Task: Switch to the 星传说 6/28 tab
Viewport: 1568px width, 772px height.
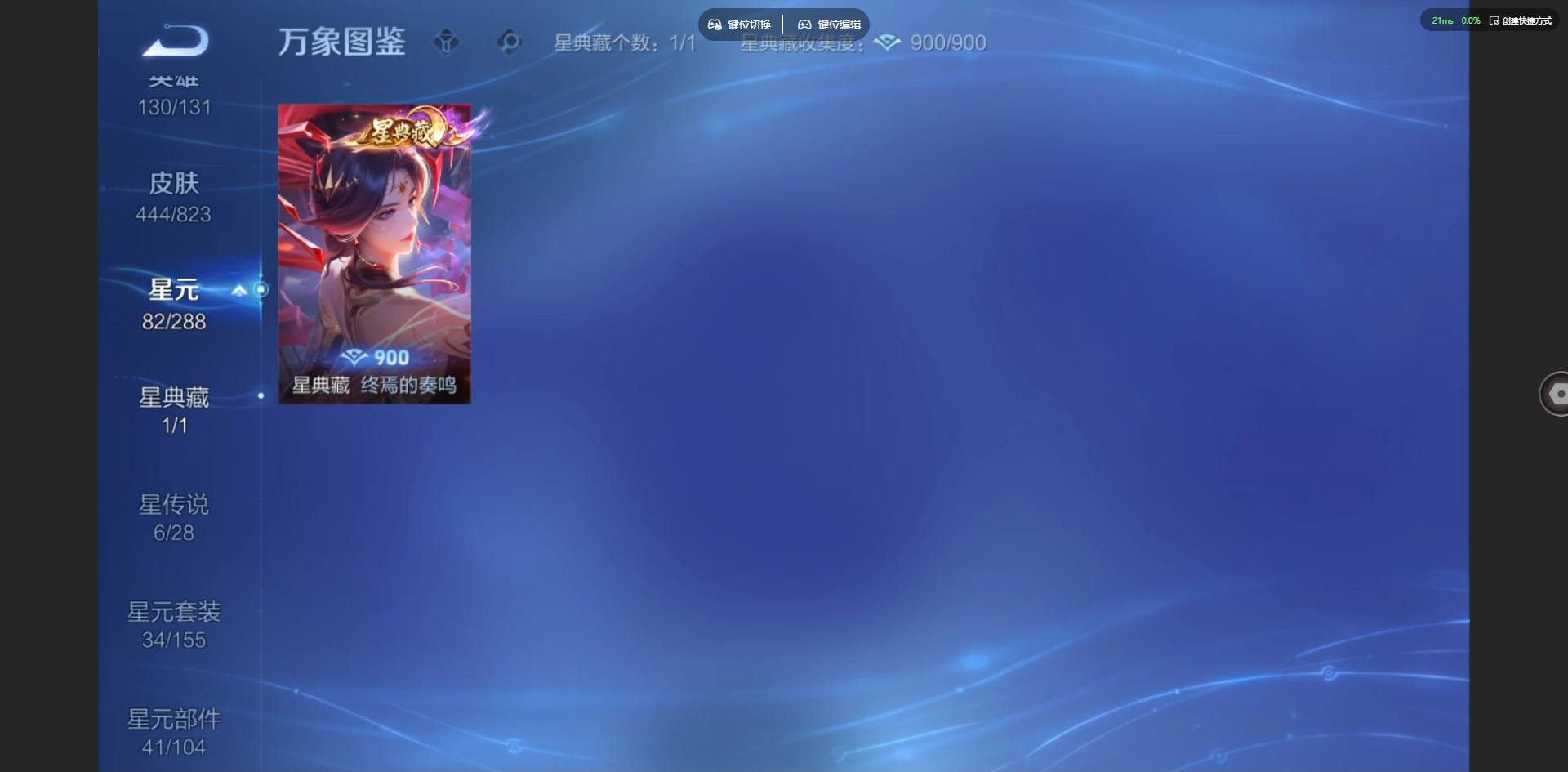Action: 174,518
